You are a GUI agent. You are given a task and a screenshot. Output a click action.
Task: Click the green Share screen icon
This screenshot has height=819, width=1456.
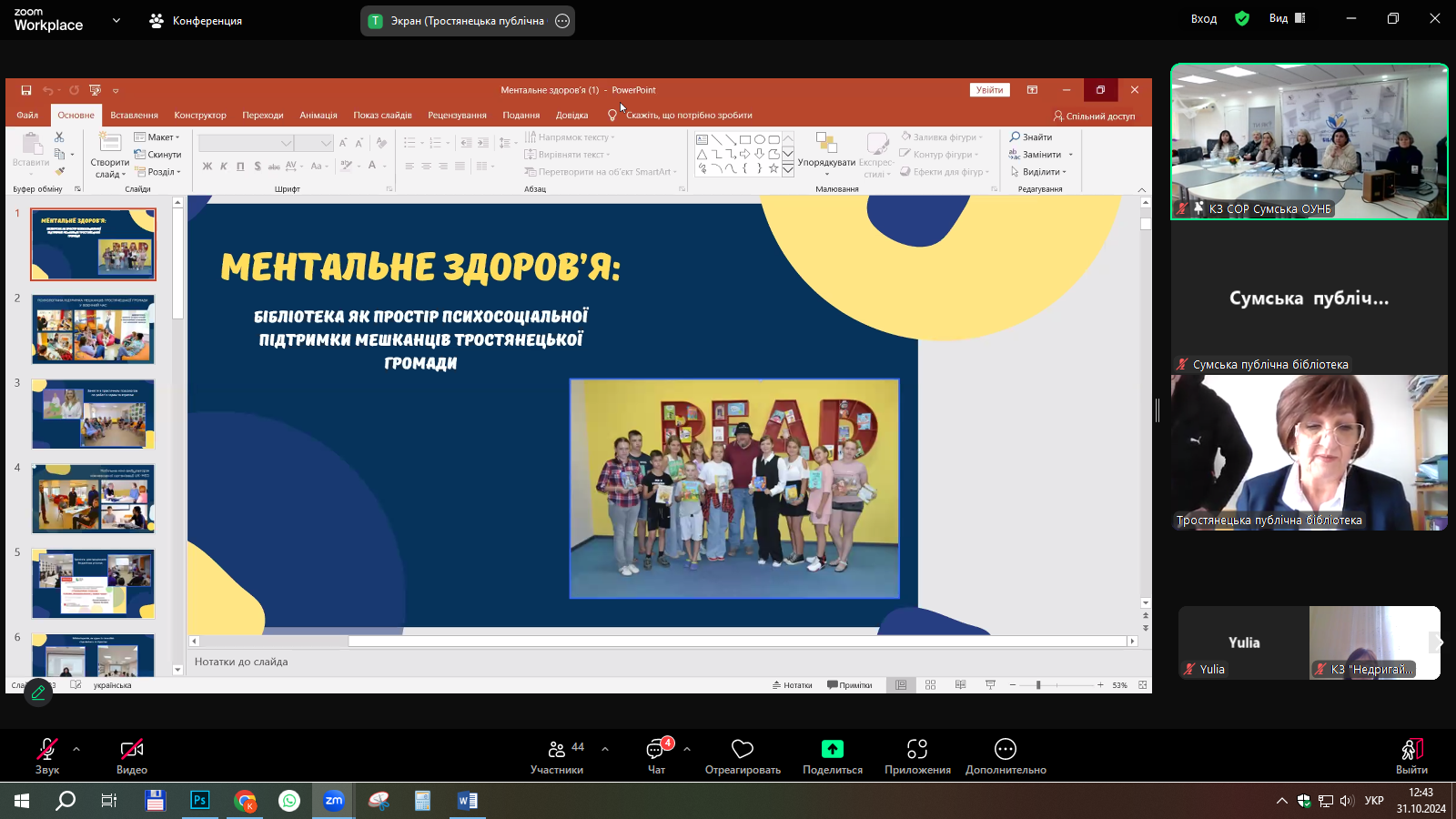click(x=832, y=749)
